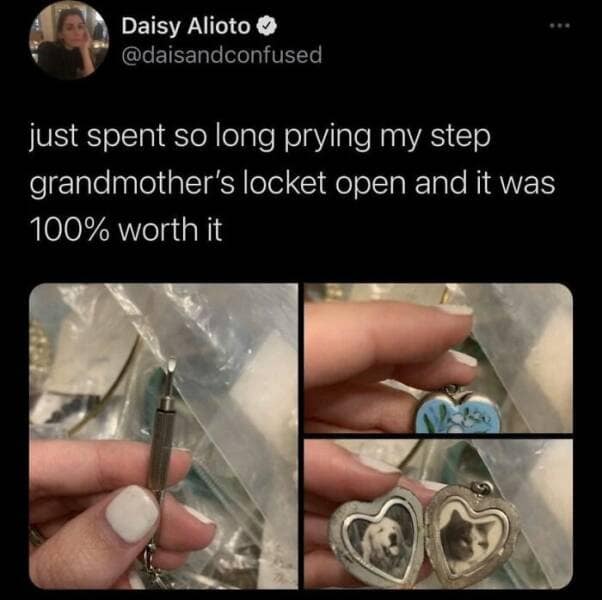This screenshot has height=600, width=602.
Task: Click the screwdriver's knurled metal handle
Action: pos(161,447)
